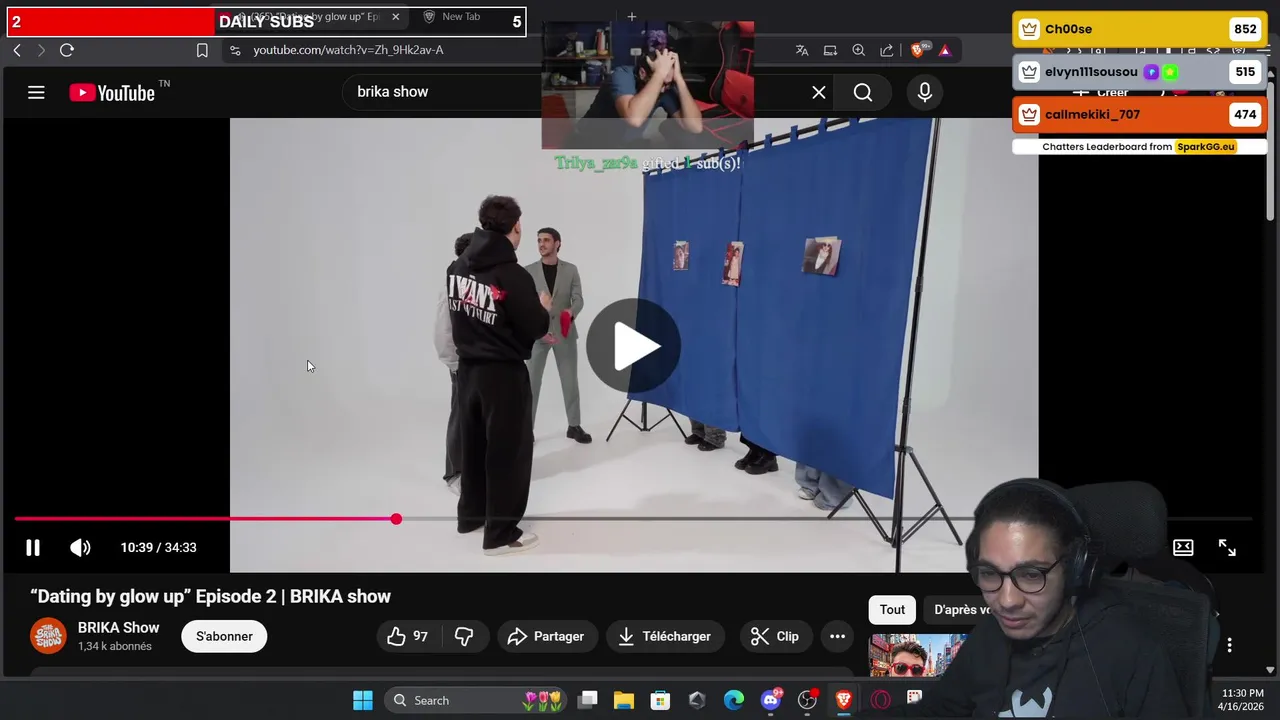Open the three-dot more actions menu
The width and height of the screenshot is (1280, 720).
point(838,637)
